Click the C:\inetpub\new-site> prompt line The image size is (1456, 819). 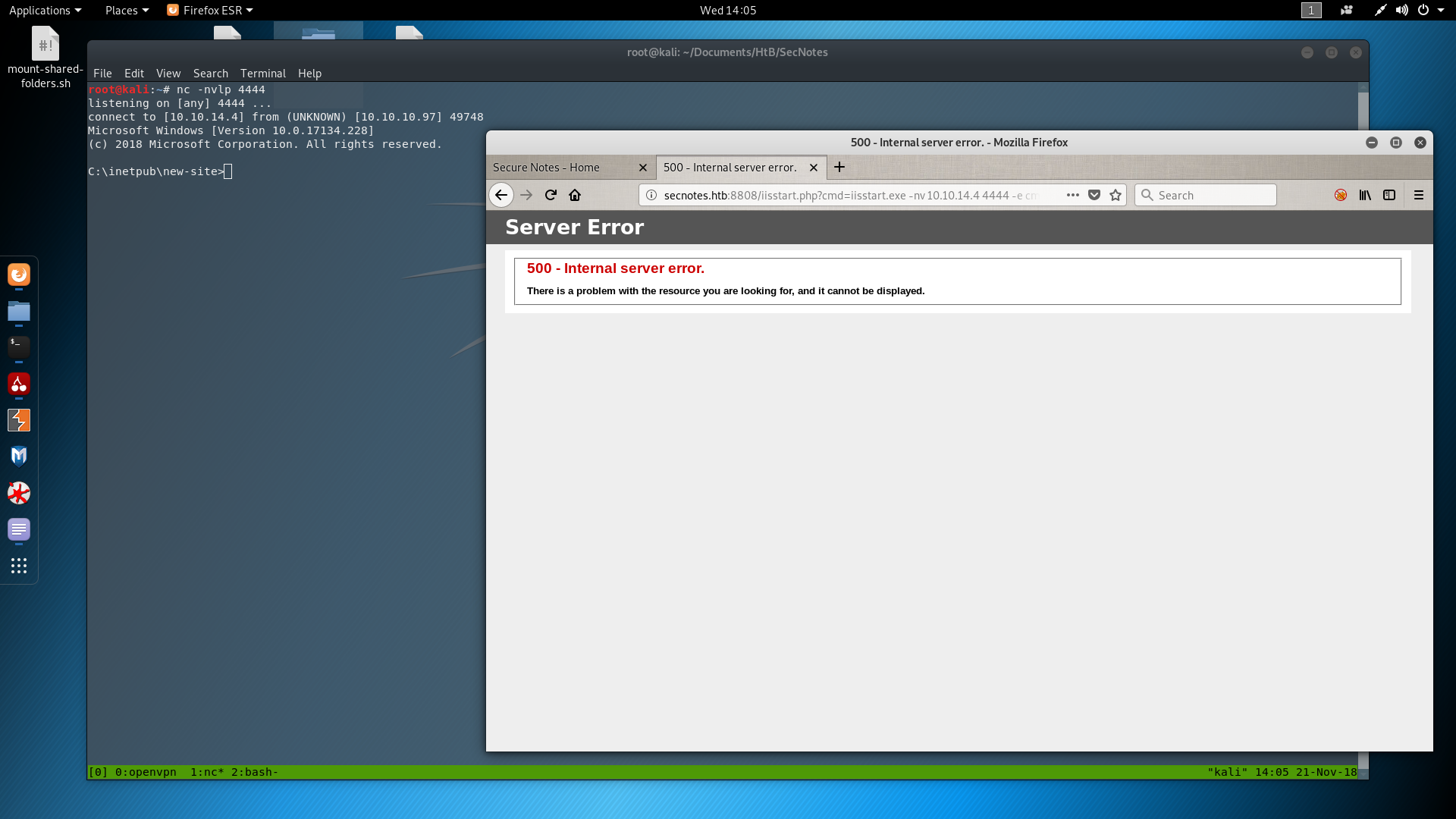click(160, 171)
